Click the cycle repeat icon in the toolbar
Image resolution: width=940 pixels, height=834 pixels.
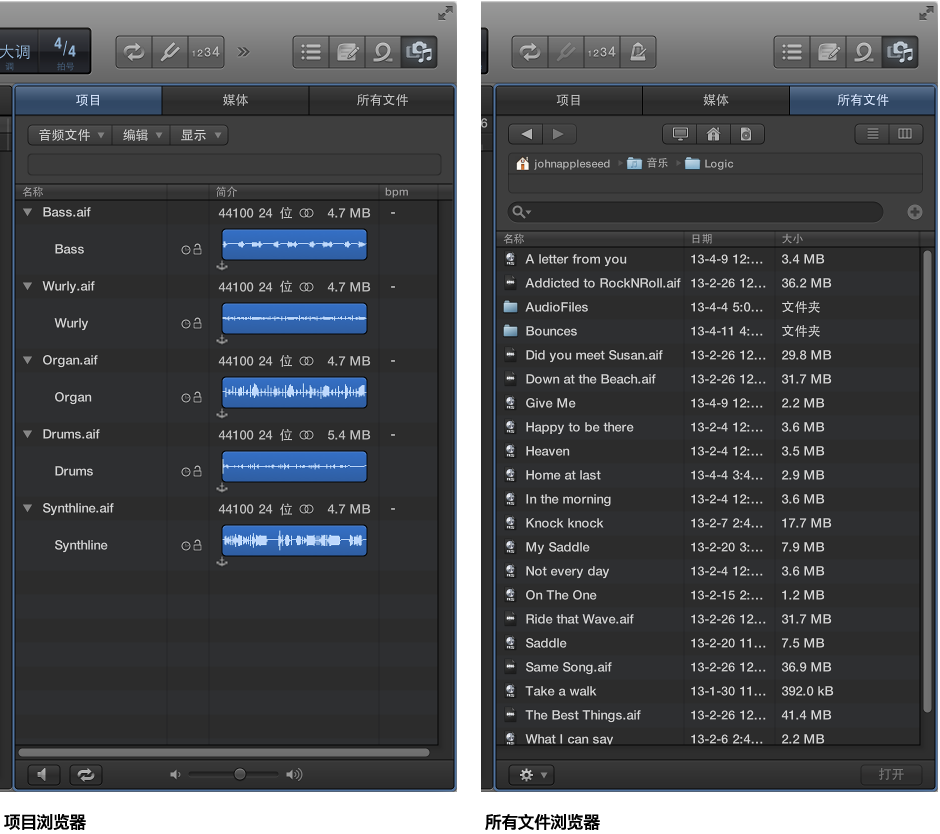coord(134,52)
